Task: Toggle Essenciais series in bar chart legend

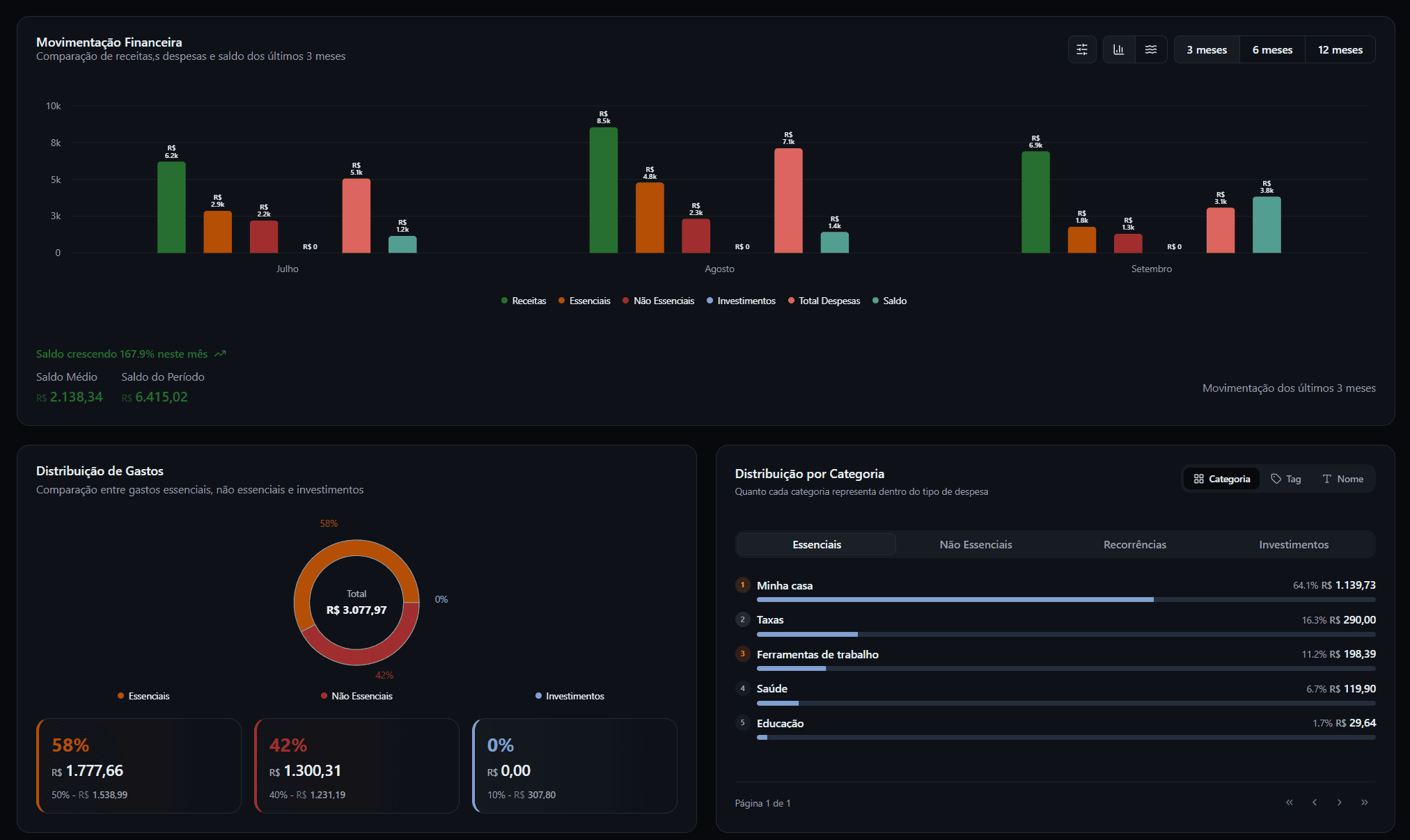Action: pyautogui.click(x=584, y=301)
